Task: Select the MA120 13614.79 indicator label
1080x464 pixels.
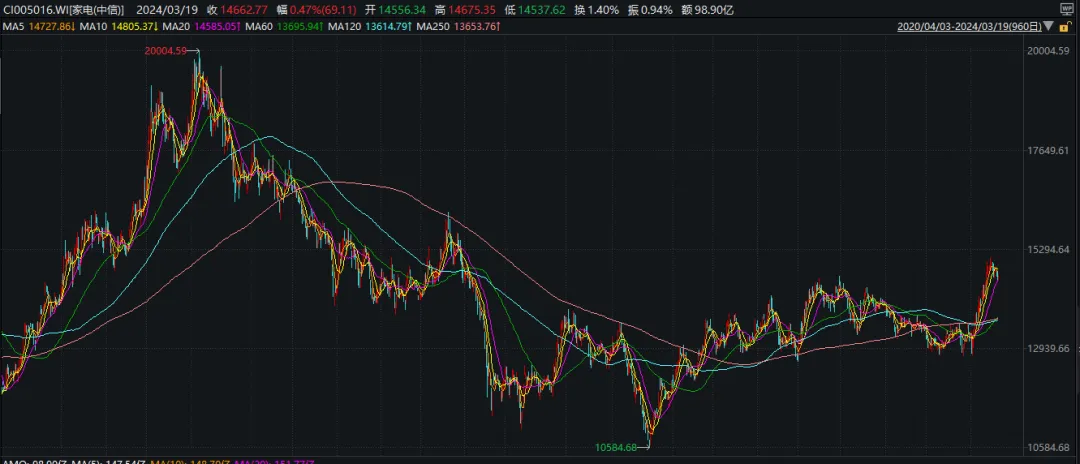Action: coord(371,27)
